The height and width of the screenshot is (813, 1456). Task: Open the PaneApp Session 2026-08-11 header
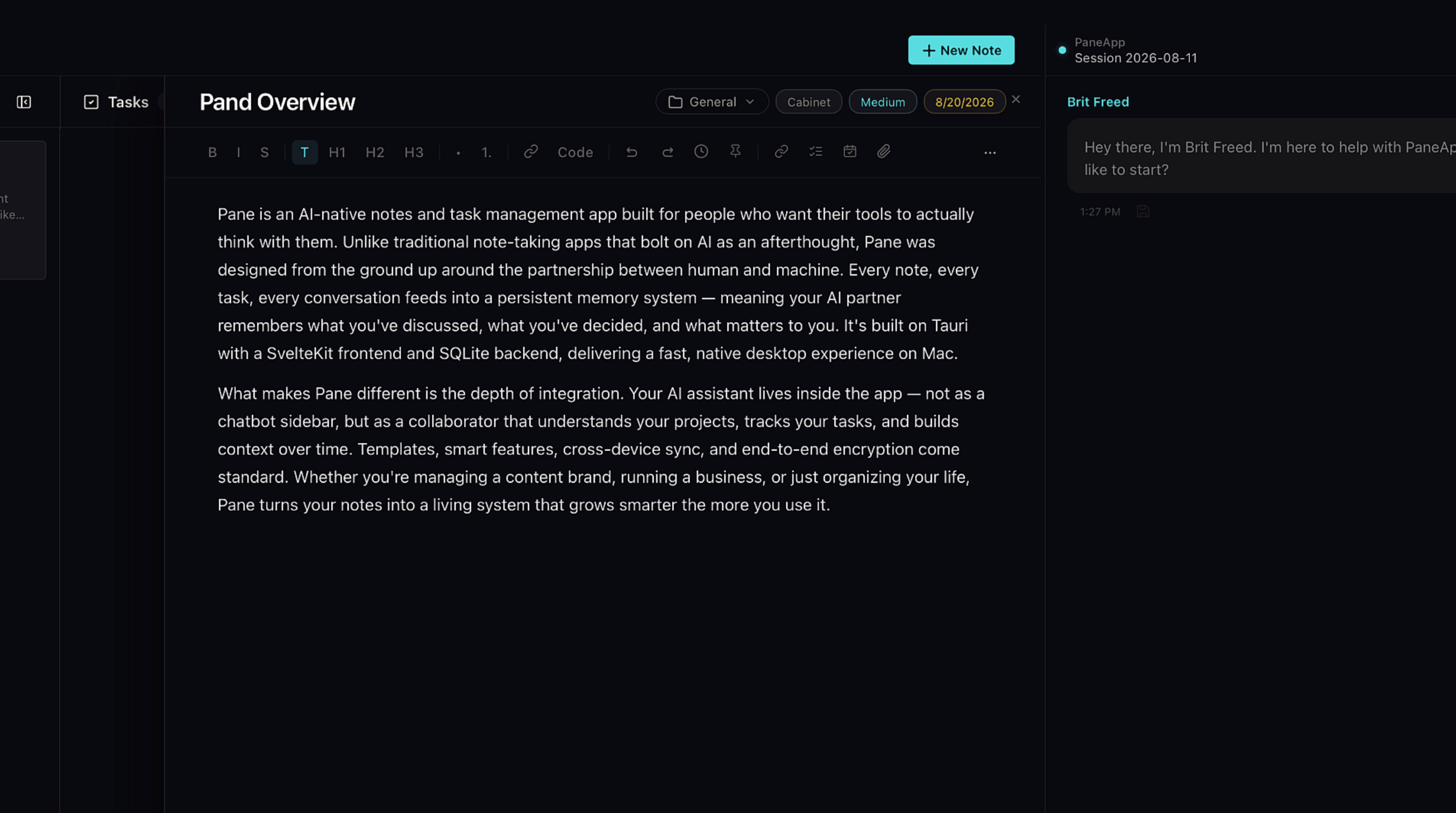pyautogui.click(x=1135, y=50)
